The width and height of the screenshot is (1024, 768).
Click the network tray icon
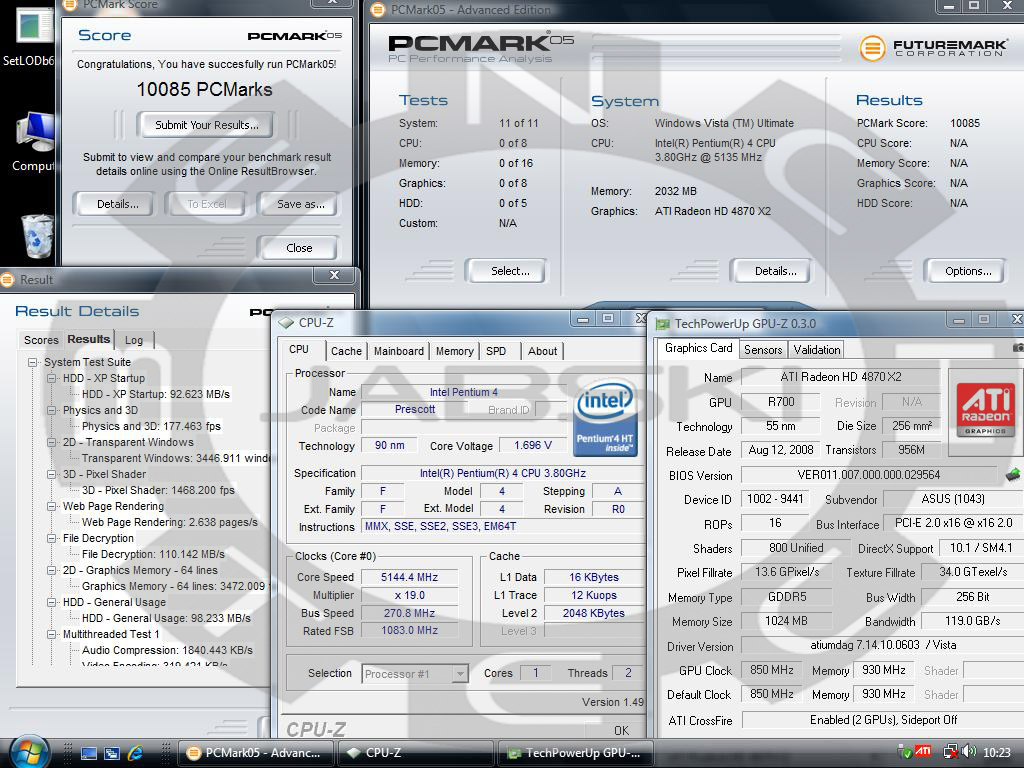pos(950,752)
